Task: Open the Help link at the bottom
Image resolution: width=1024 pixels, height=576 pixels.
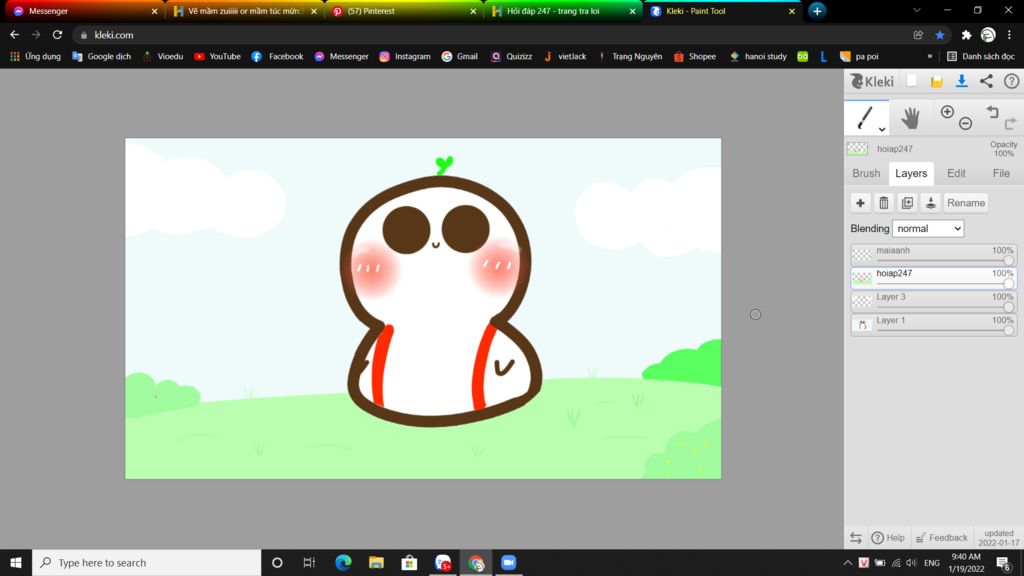Action: 888,537
